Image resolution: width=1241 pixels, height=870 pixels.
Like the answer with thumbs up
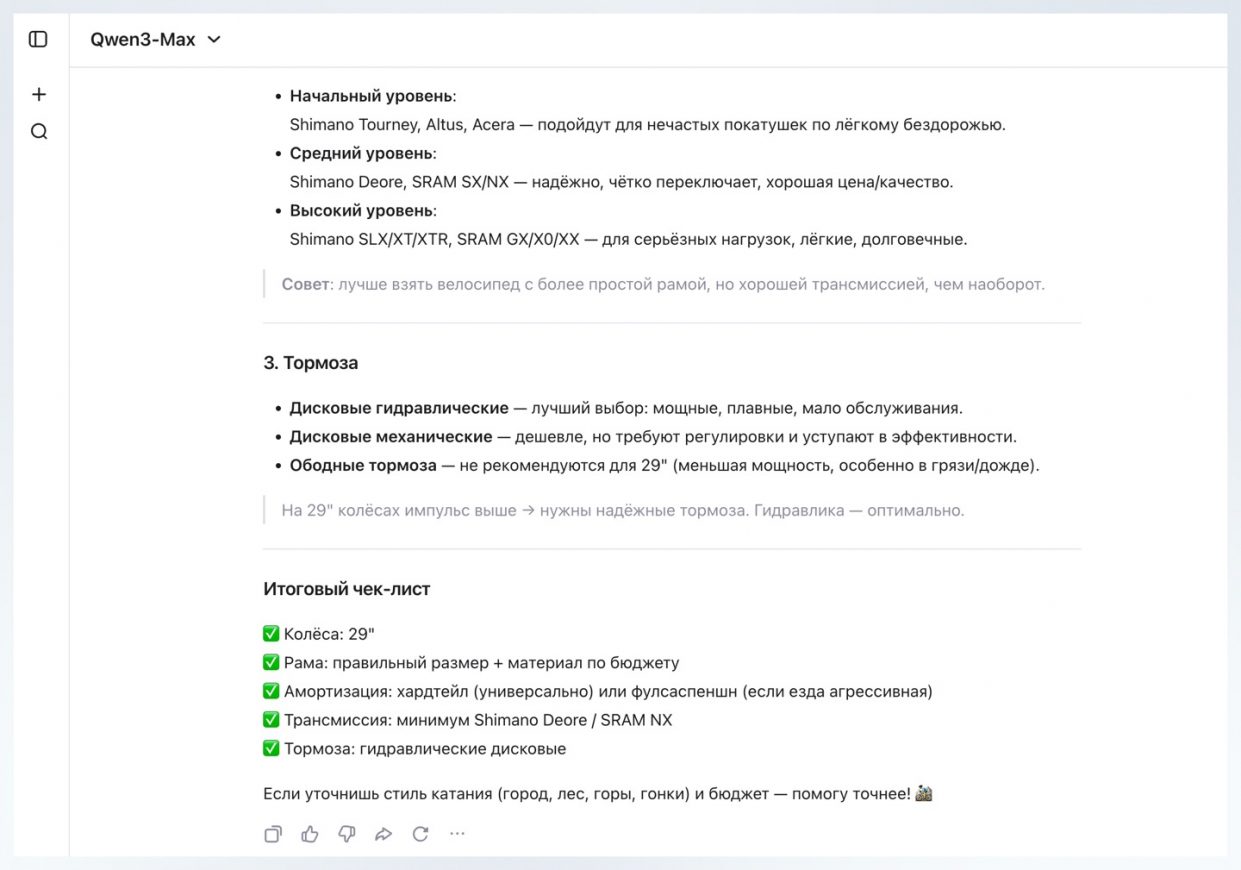tap(310, 834)
